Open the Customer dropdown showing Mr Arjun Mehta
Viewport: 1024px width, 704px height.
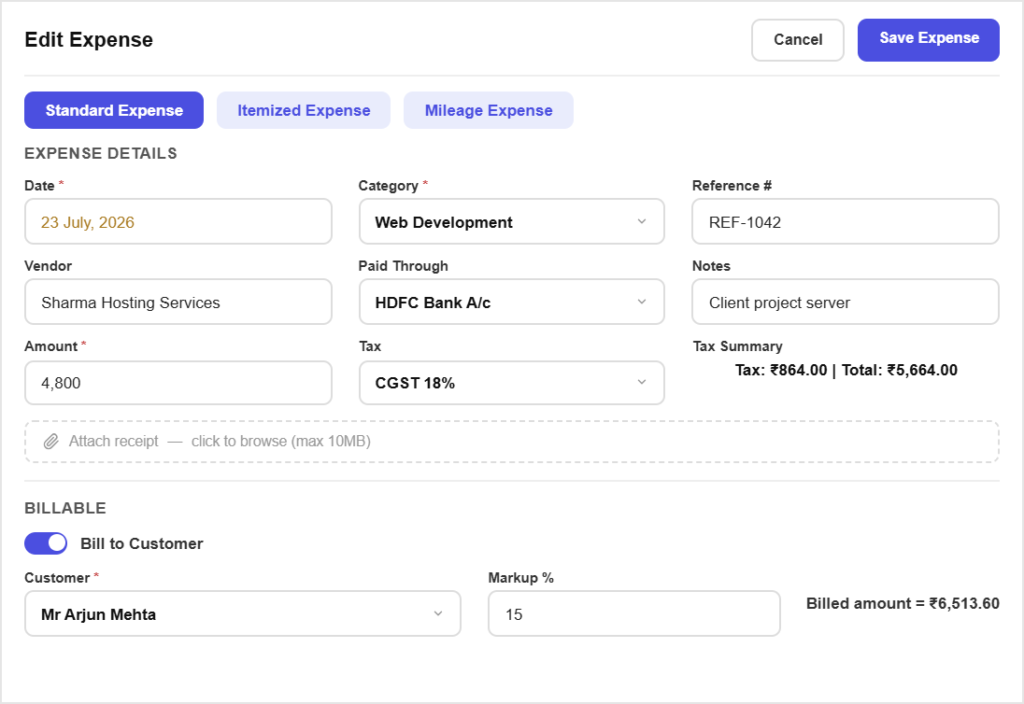242,614
